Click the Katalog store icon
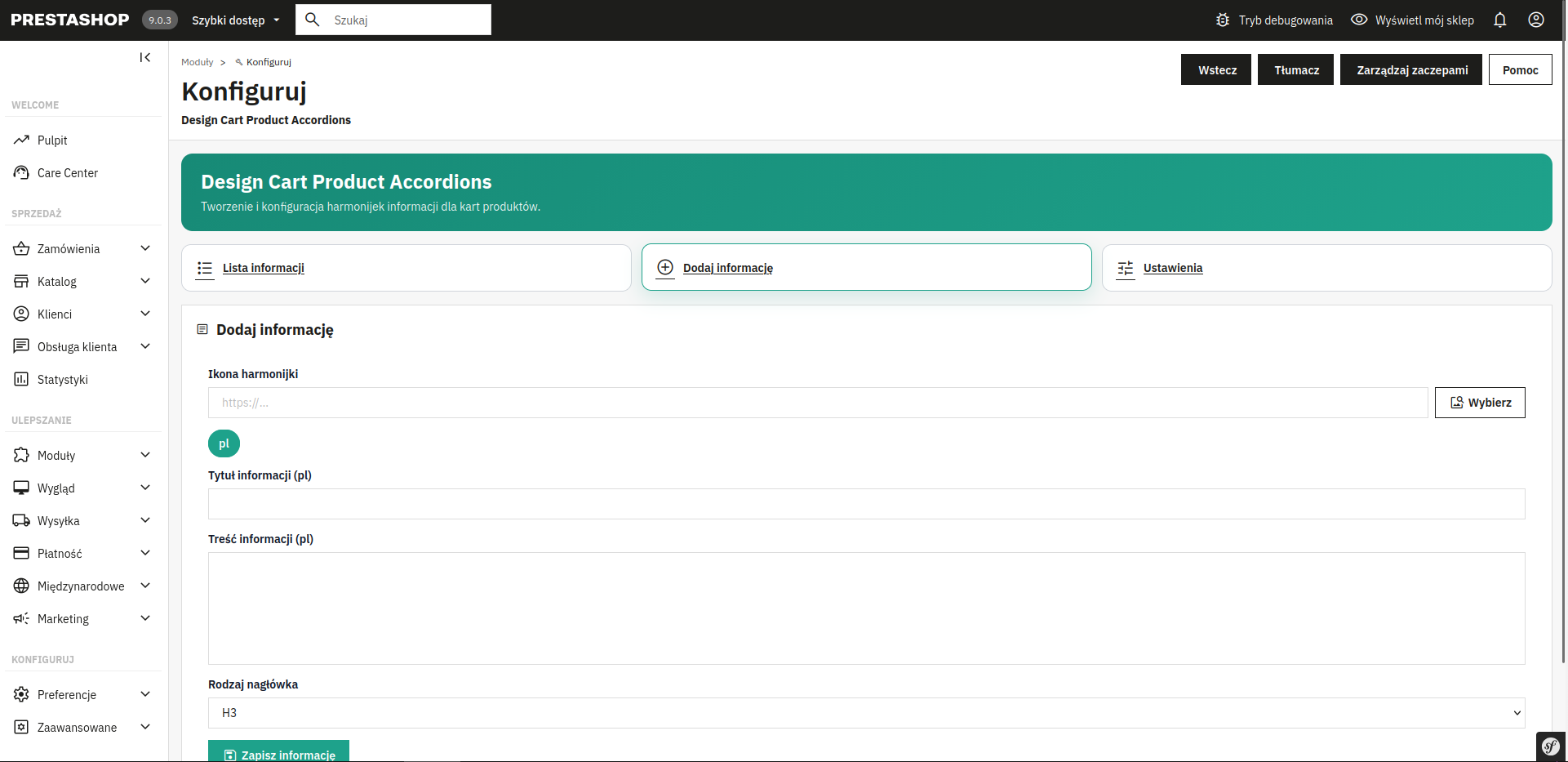Screen dimensions: 1568x762 pos(21,282)
